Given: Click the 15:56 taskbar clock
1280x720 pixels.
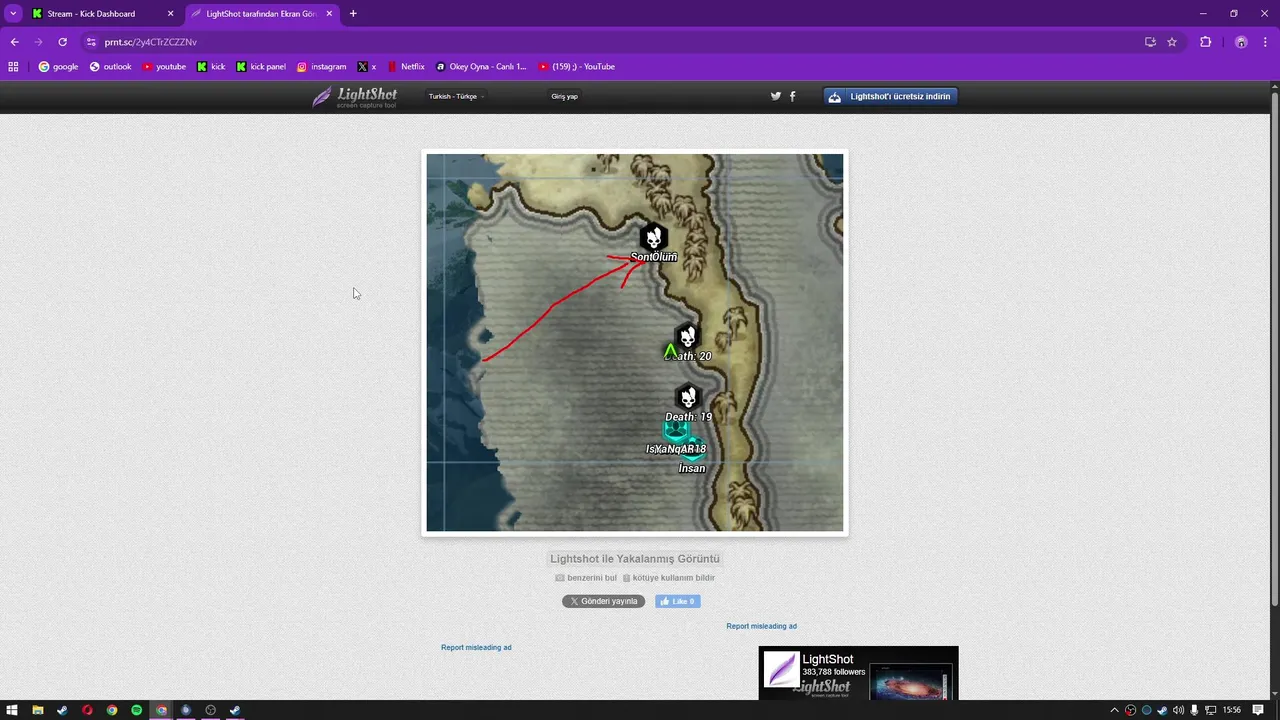Looking at the screenshot, I should (1232, 710).
